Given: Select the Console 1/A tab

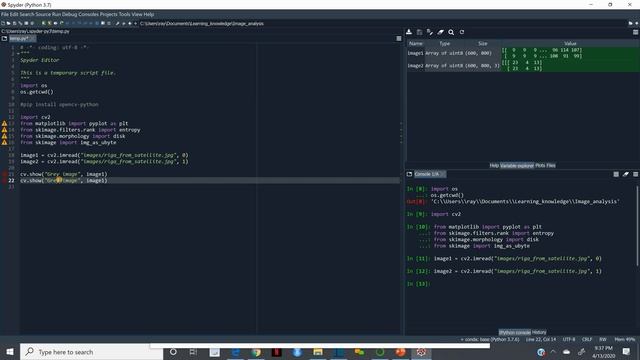Looking at the screenshot, I should tap(430, 174).
